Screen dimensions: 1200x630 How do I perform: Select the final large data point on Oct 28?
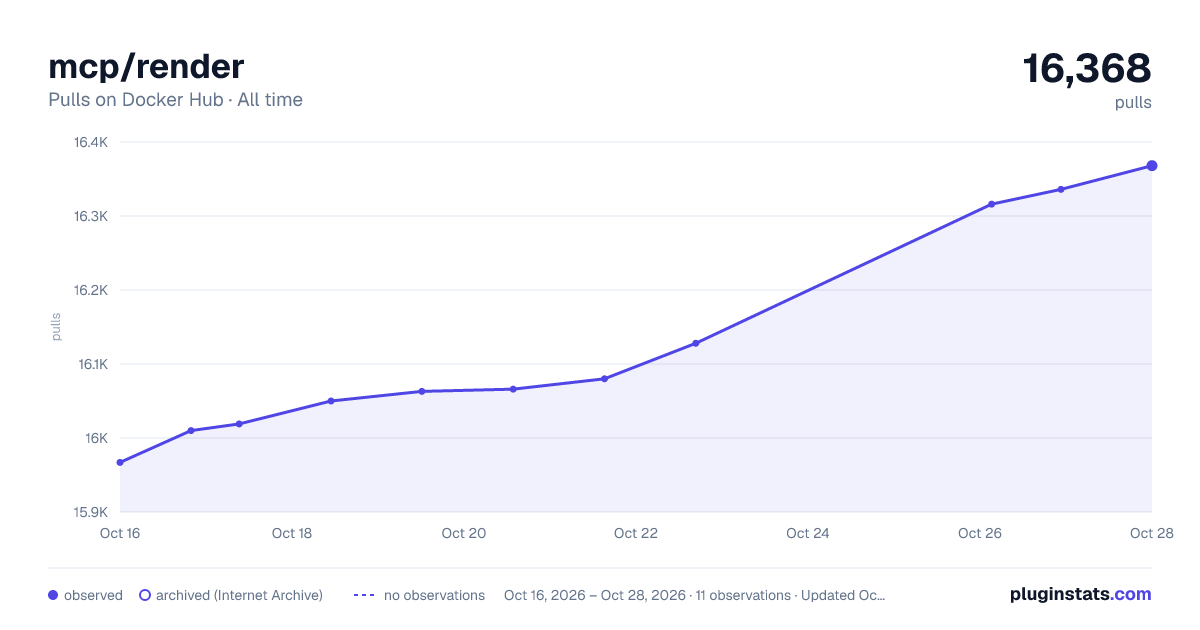coord(1152,166)
